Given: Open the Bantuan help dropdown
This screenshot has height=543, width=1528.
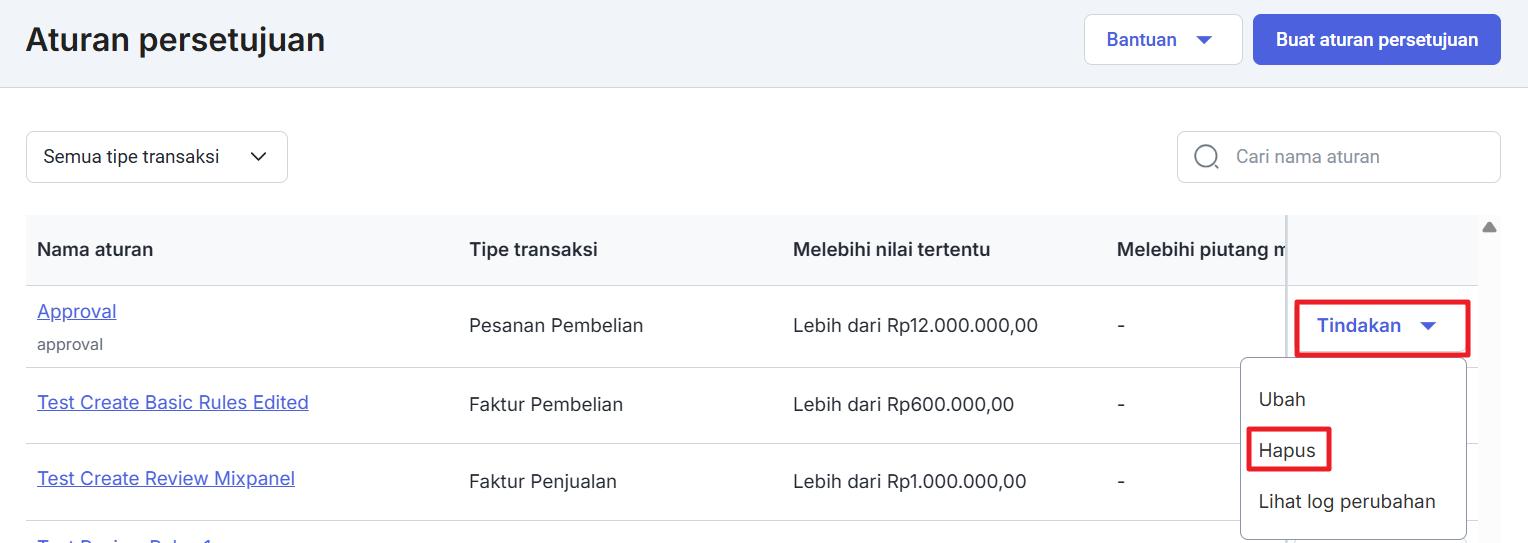Looking at the screenshot, I should (x=1162, y=40).
